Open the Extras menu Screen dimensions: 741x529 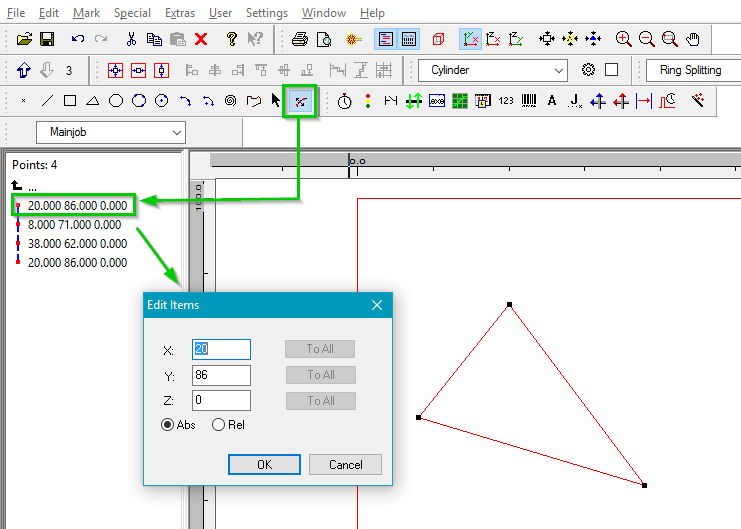click(x=180, y=13)
